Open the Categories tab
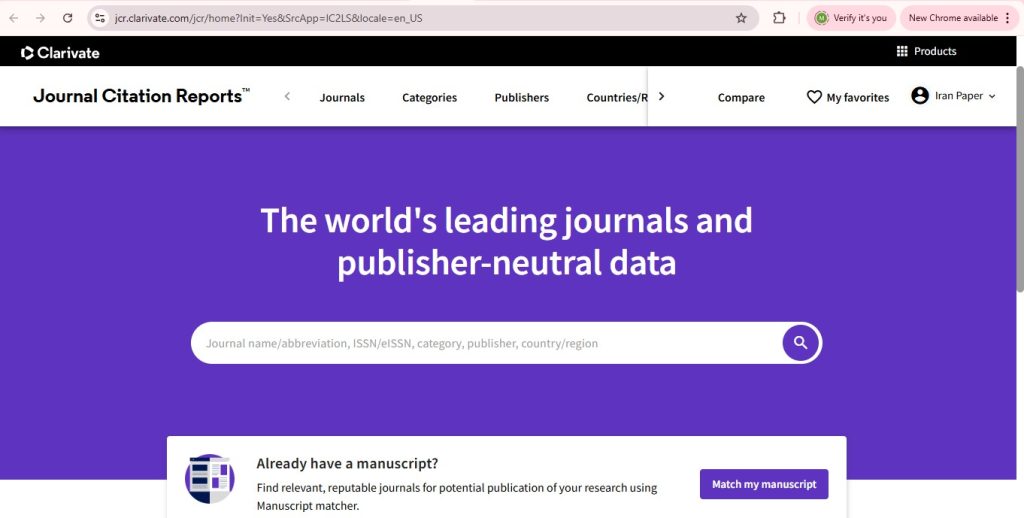The width and height of the screenshot is (1024, 518). click(430, 97)
